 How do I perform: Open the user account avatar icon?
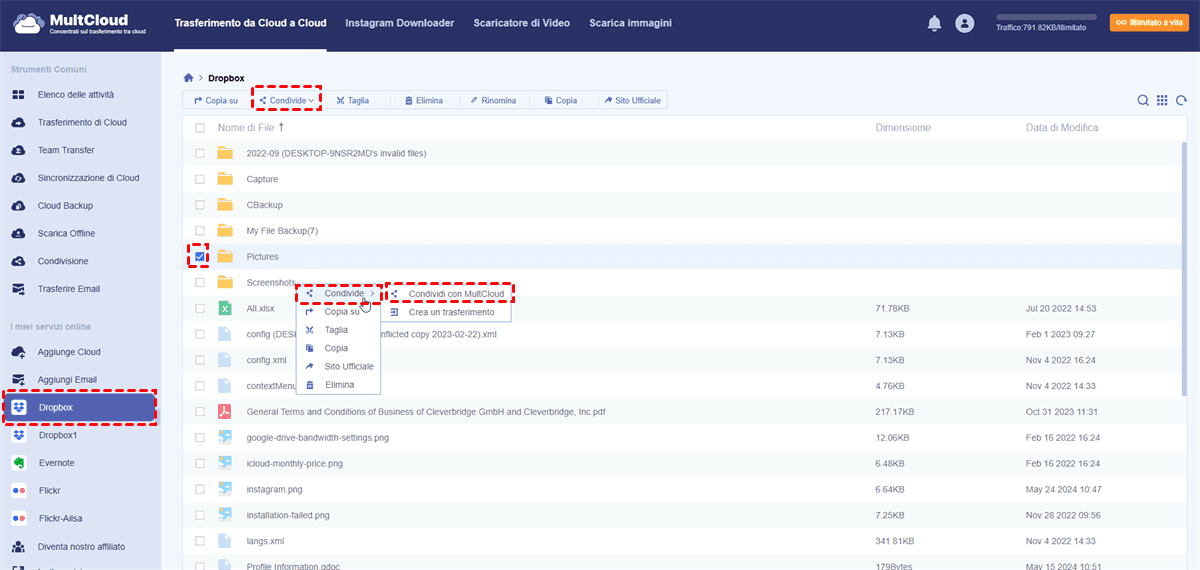964,23
